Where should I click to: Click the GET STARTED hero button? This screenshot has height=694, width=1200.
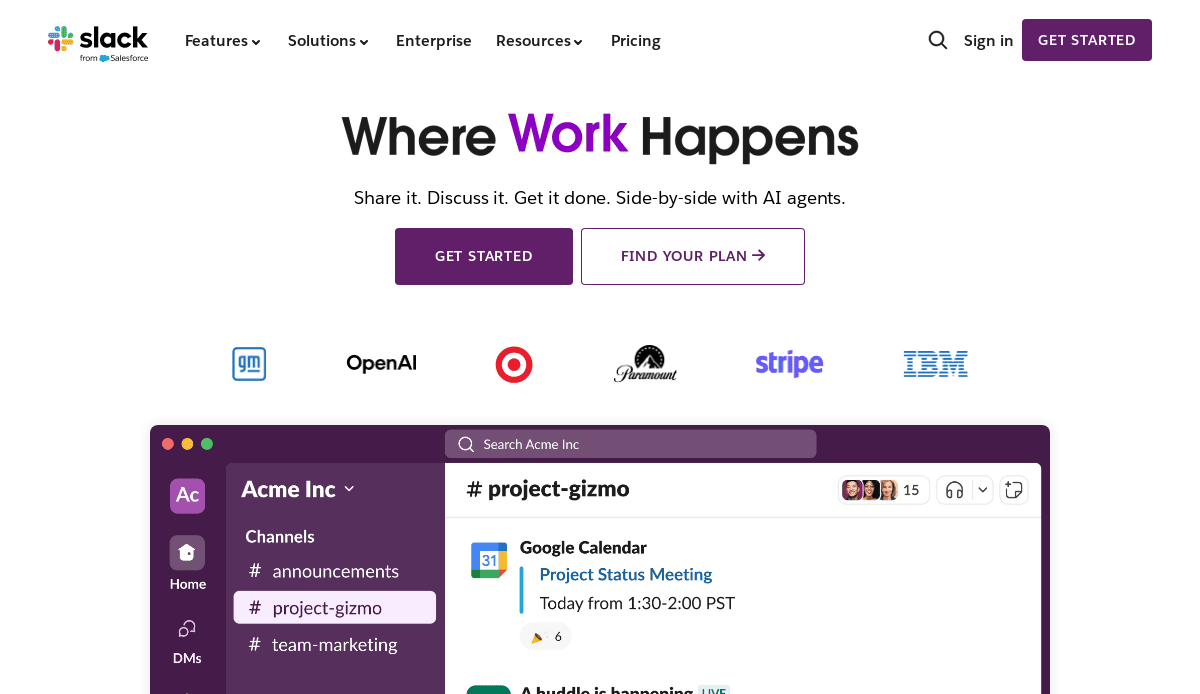click(483, 256)
